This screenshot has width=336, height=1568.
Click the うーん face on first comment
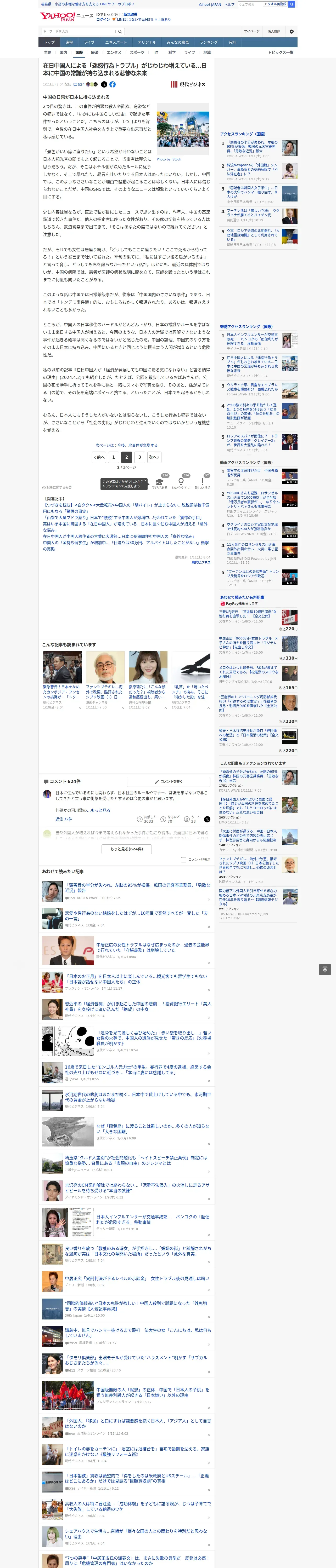(x=192, y=819)
